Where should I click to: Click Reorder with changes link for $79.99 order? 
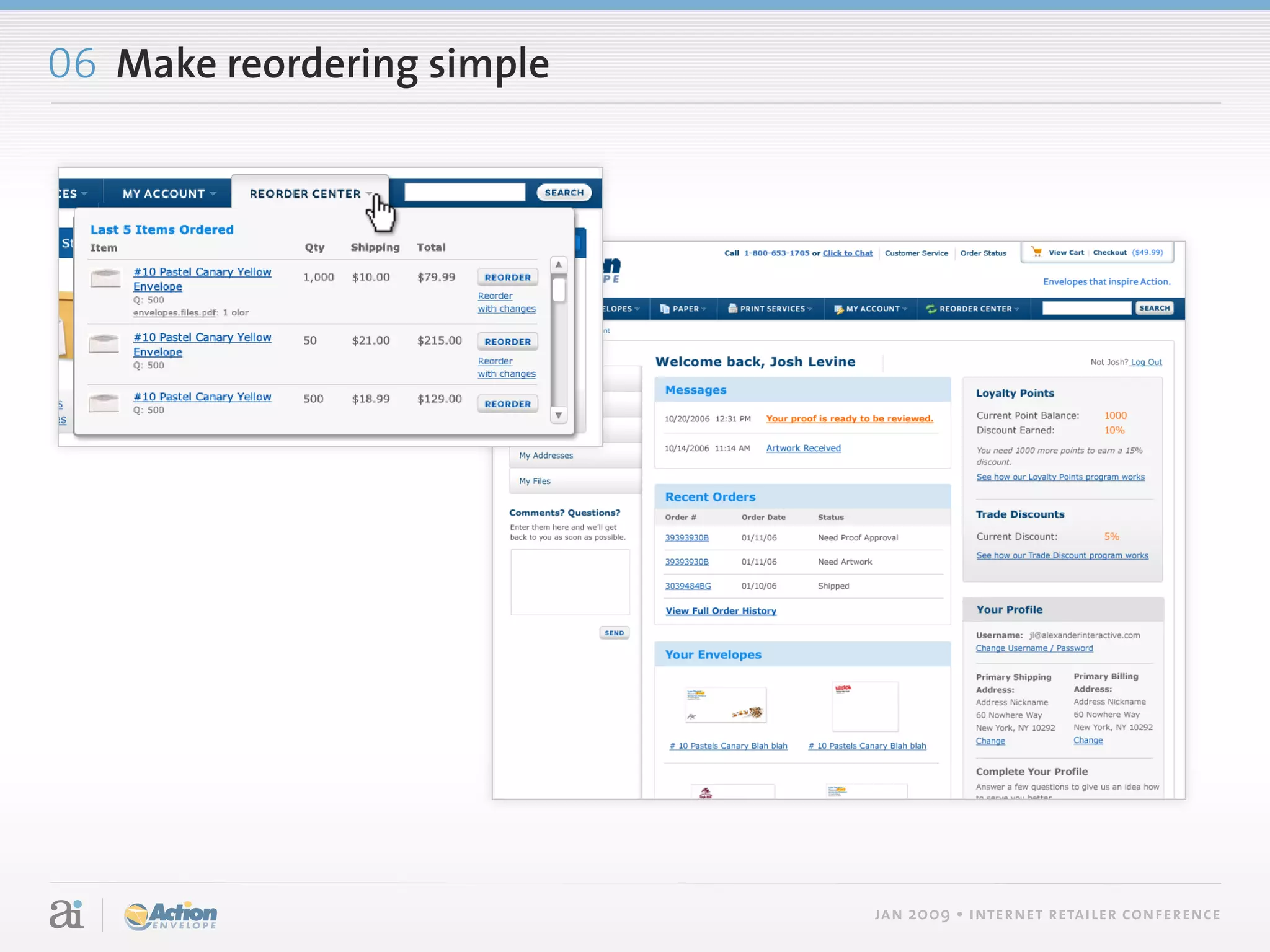click(x=506, y=302)
